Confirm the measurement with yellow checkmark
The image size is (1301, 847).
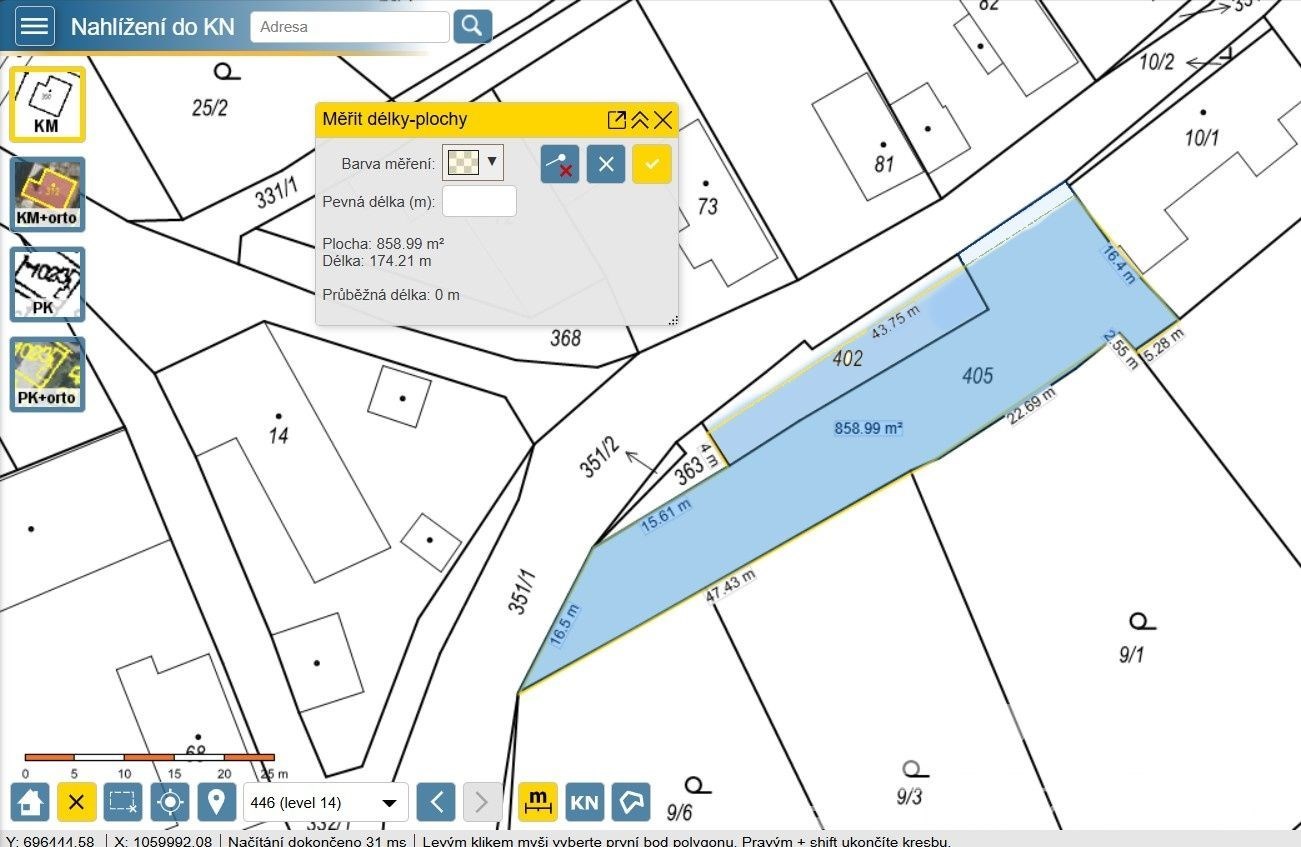(x=651, y=164)
